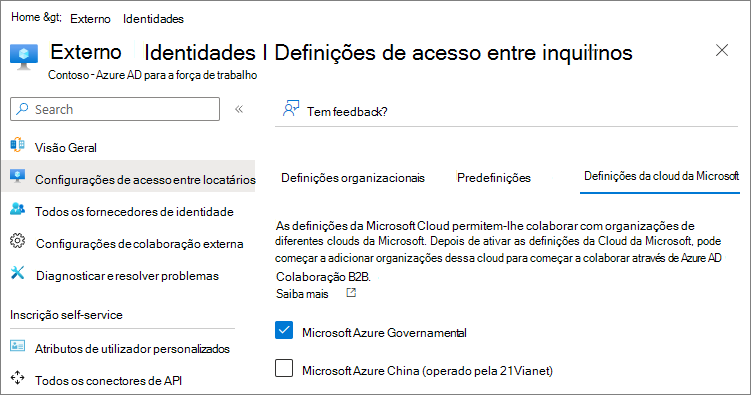Image resolution: width=751 pixels, height=395 pixels.
Task: Click the cross-tenant access settings monitor icon
Action: [18, 176]
